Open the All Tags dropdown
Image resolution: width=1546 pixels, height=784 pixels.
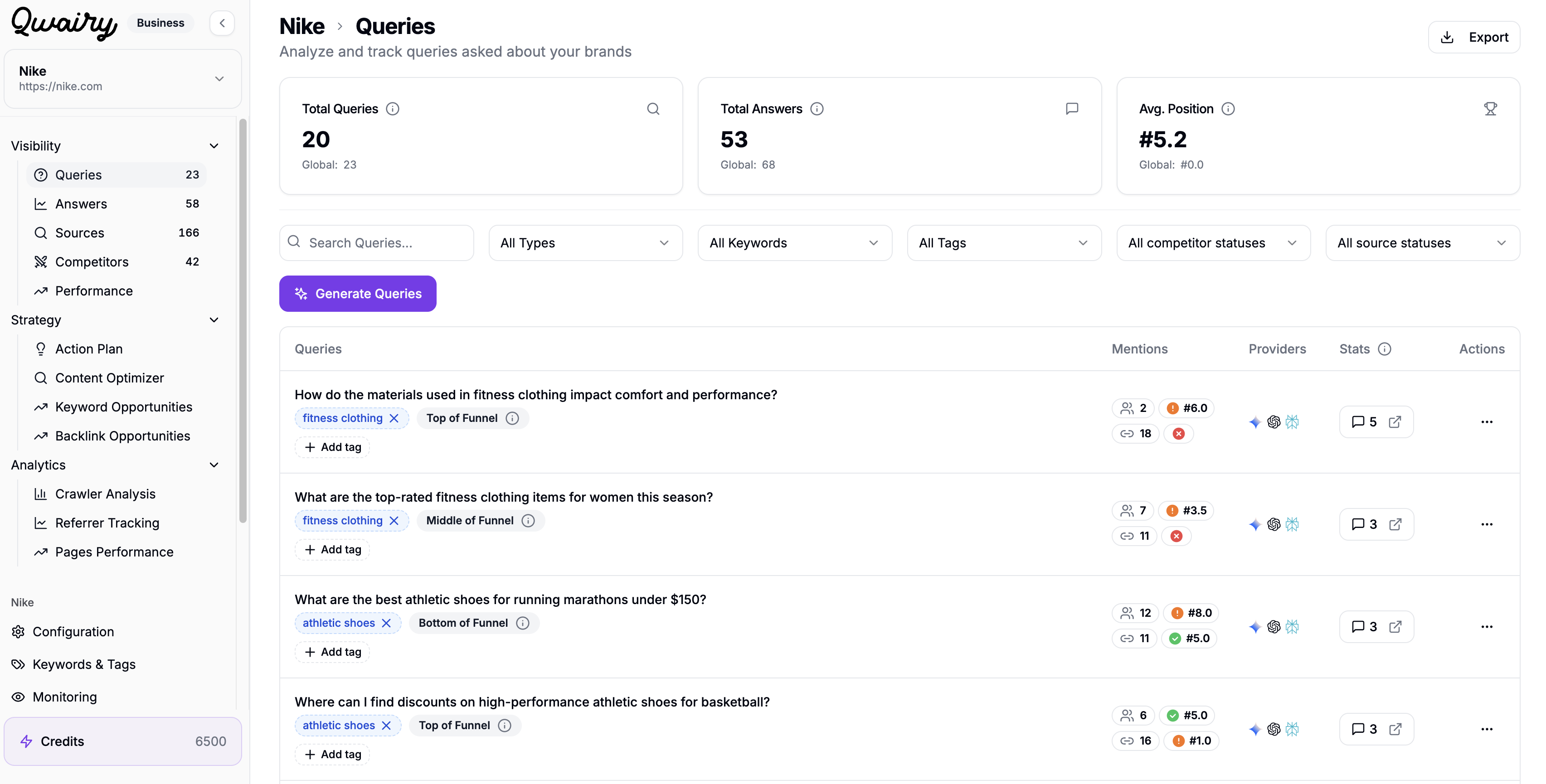click(1004, 243)
